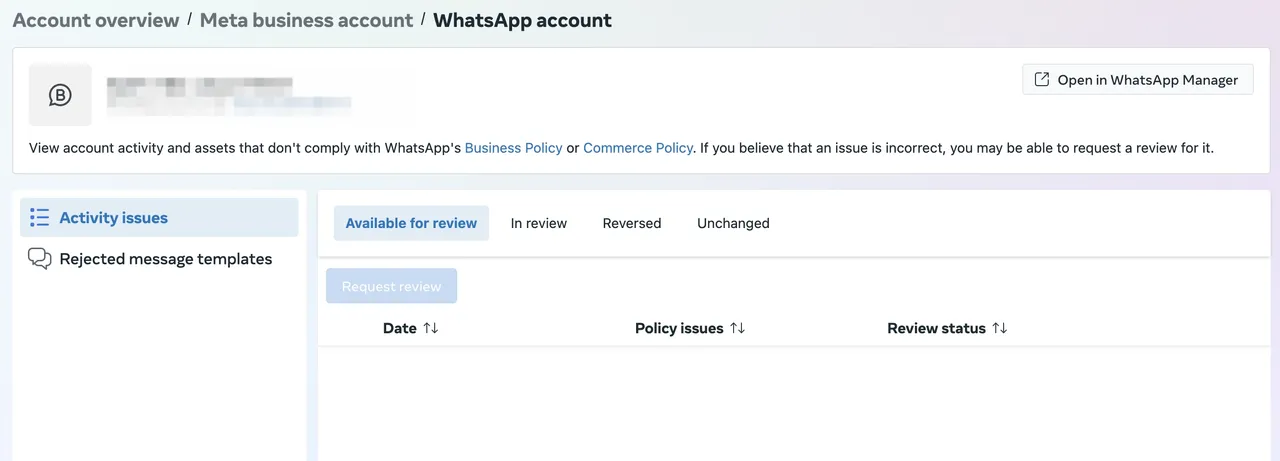Screen dimensions: 1280x461
Task: Click the Rejected message templates chat icon
Action: (x=40, y=259)
